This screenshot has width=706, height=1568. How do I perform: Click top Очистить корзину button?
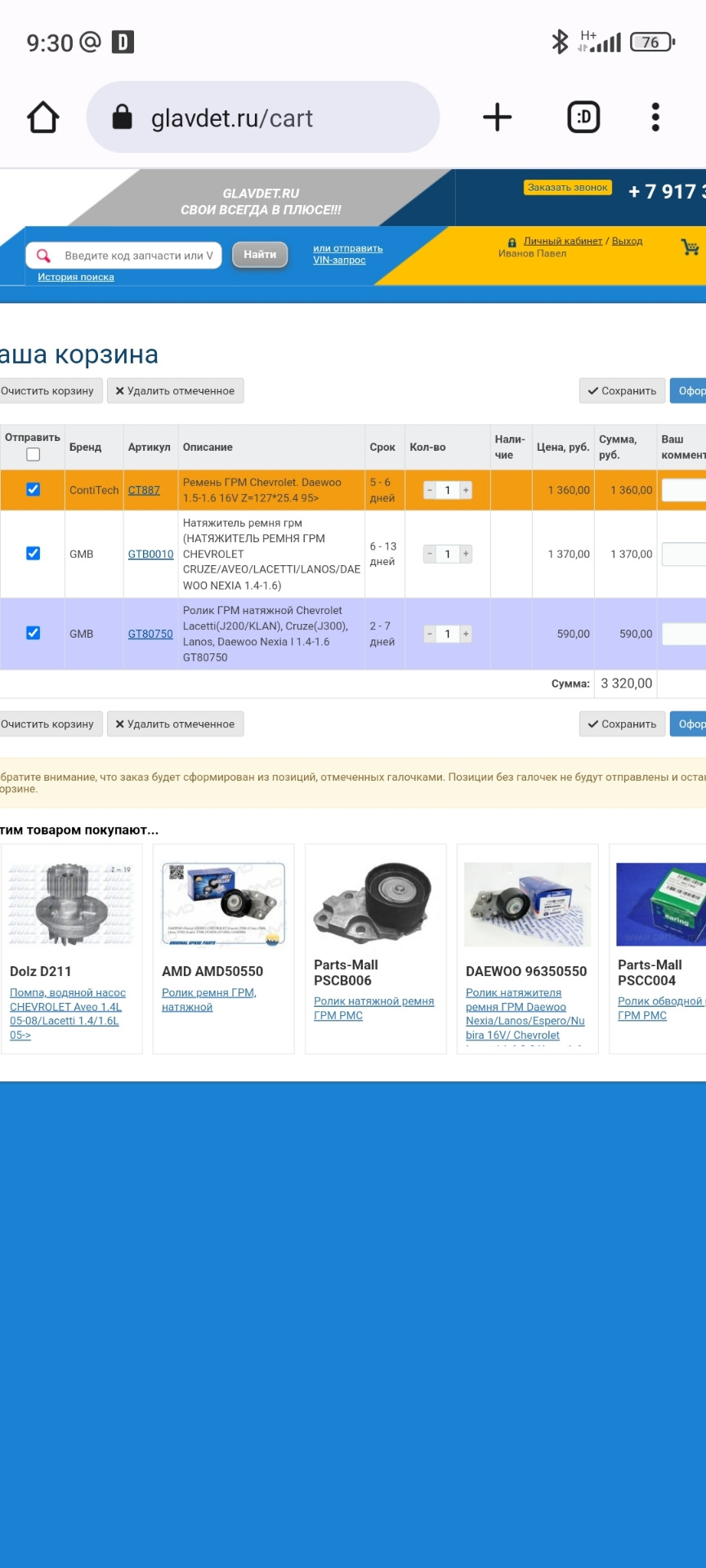click(51, 391)
